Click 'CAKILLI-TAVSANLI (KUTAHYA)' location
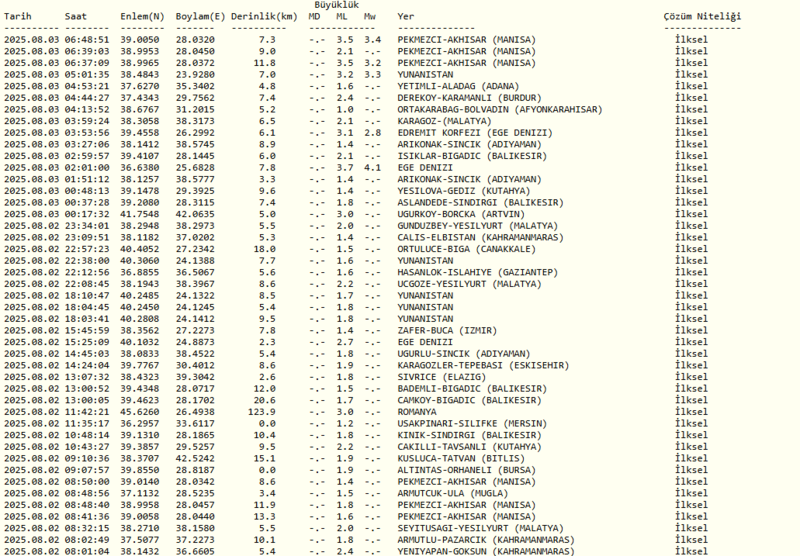Image resolution: width=800 pixels, height=556 pixels. [x=469, y=447]
